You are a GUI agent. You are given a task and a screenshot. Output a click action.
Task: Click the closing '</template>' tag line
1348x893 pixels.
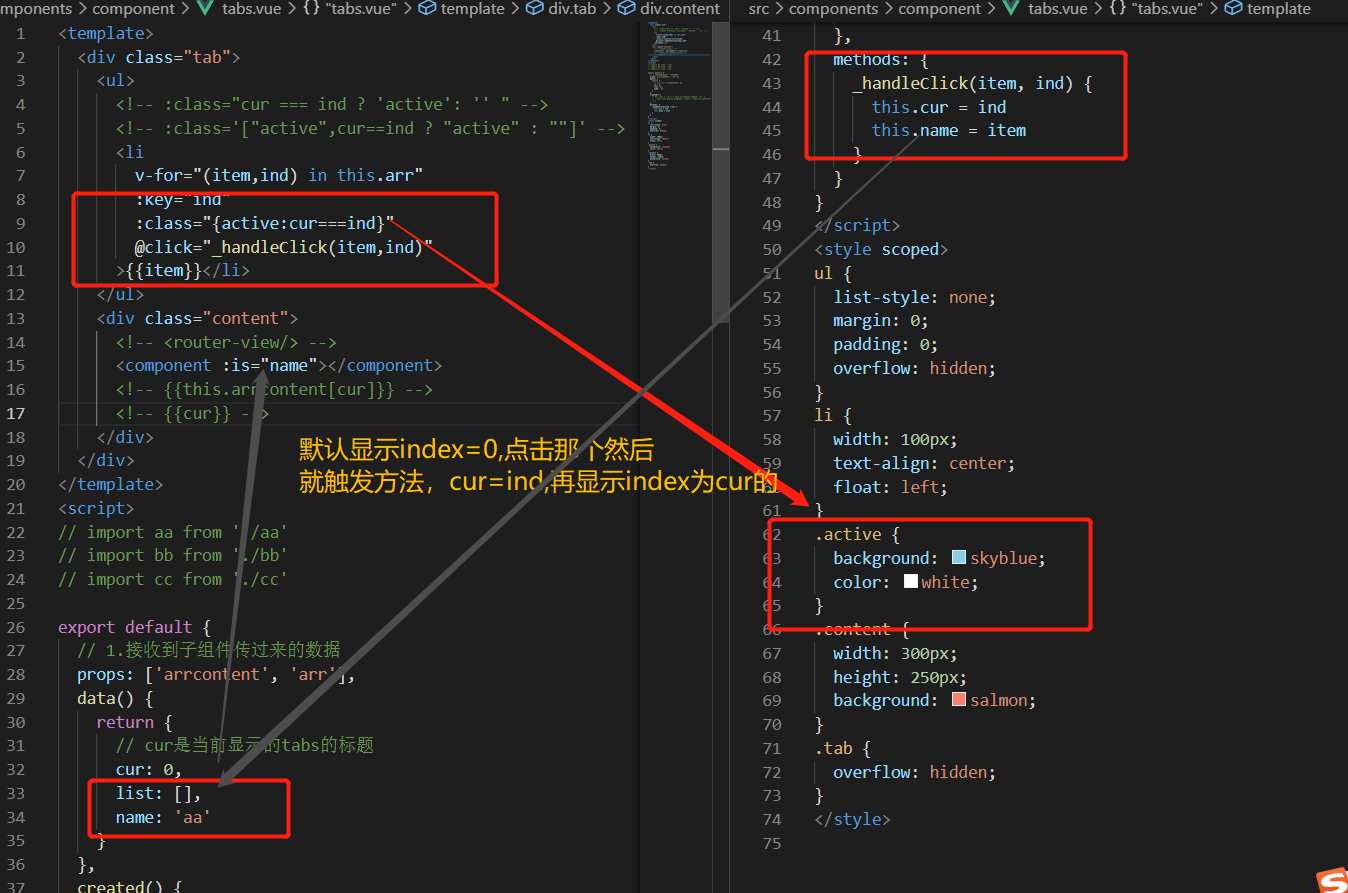click(111, 484)
